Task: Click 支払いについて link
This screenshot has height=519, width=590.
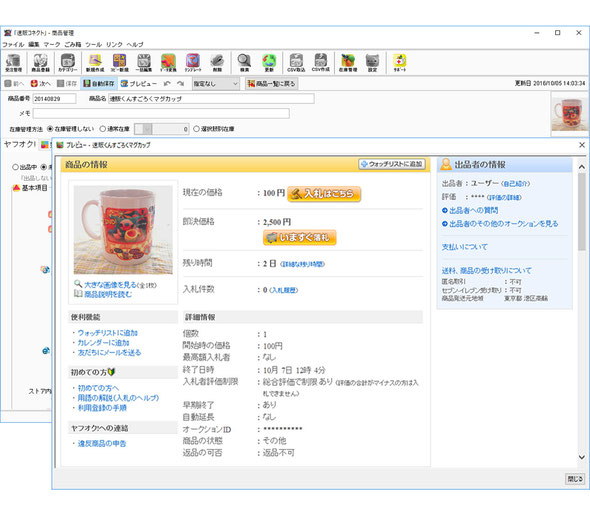Action: (465, 247)
